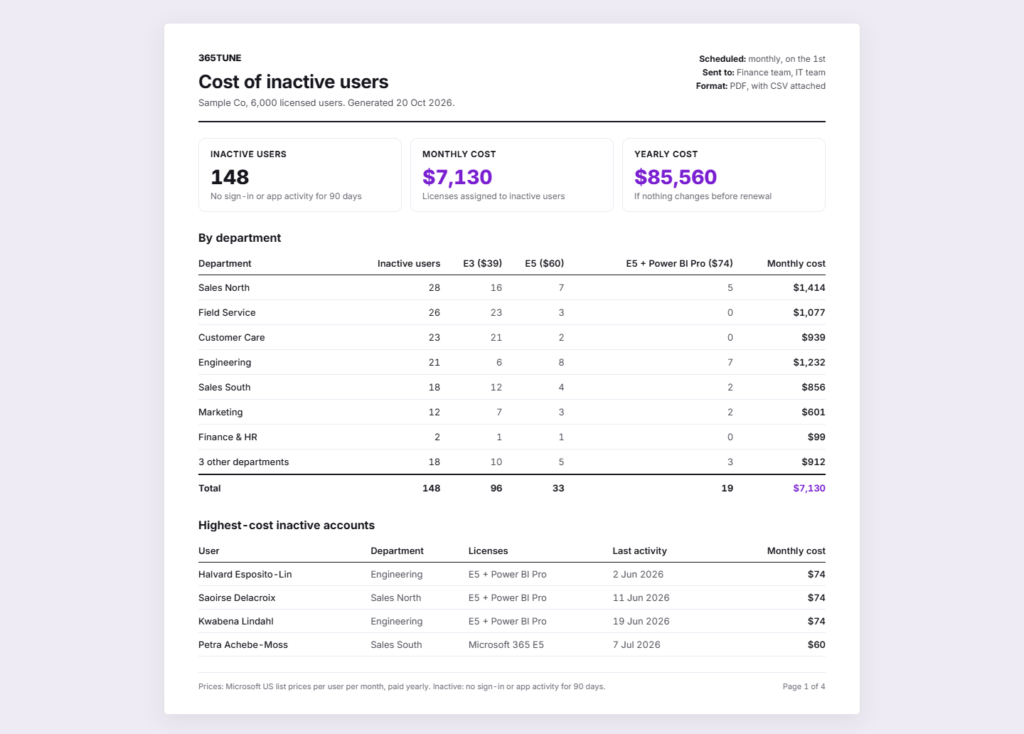
Task: Click the total E5 count 33
Action: (558, 488)
